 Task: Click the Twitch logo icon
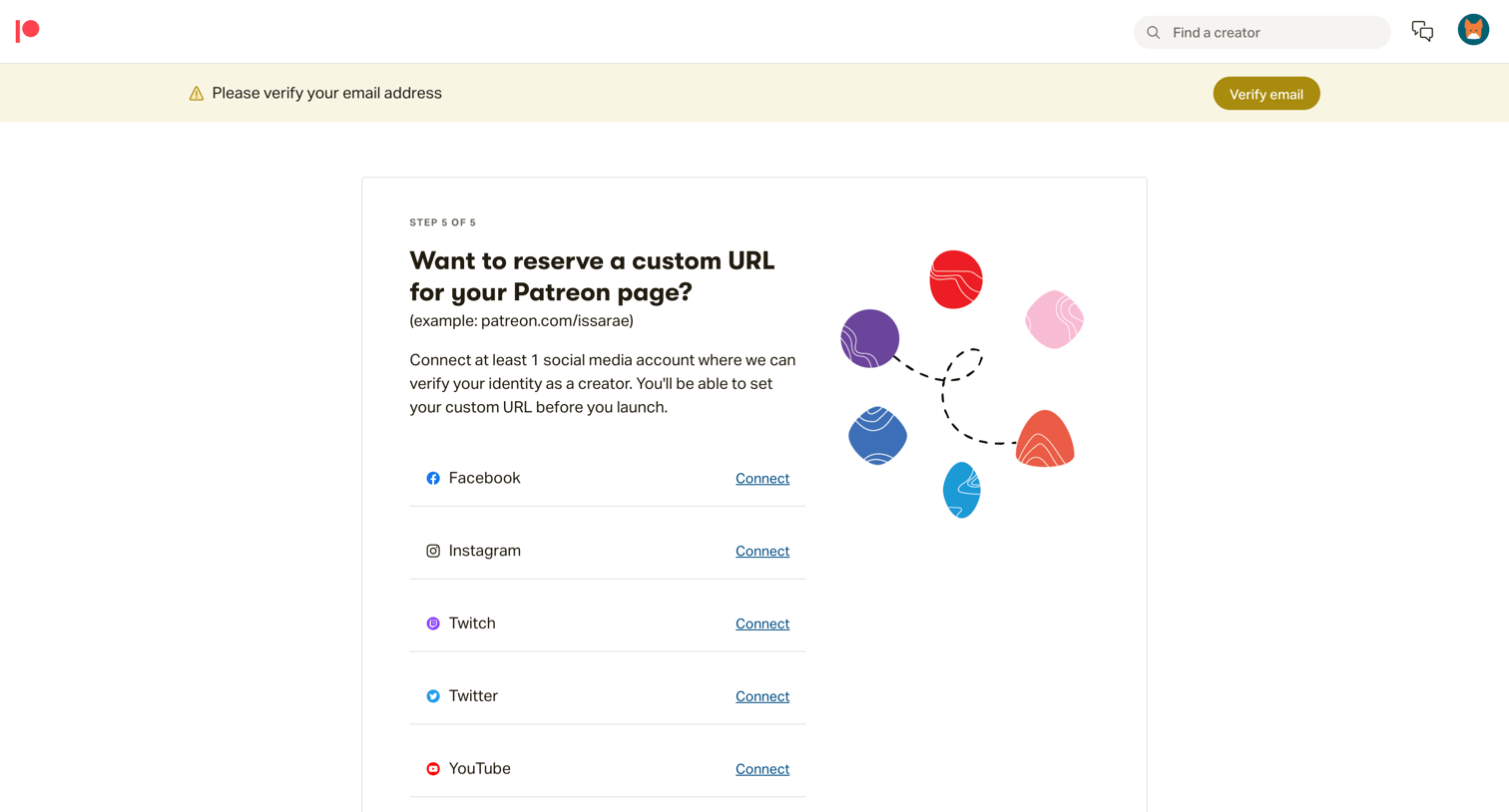[433, 623]
